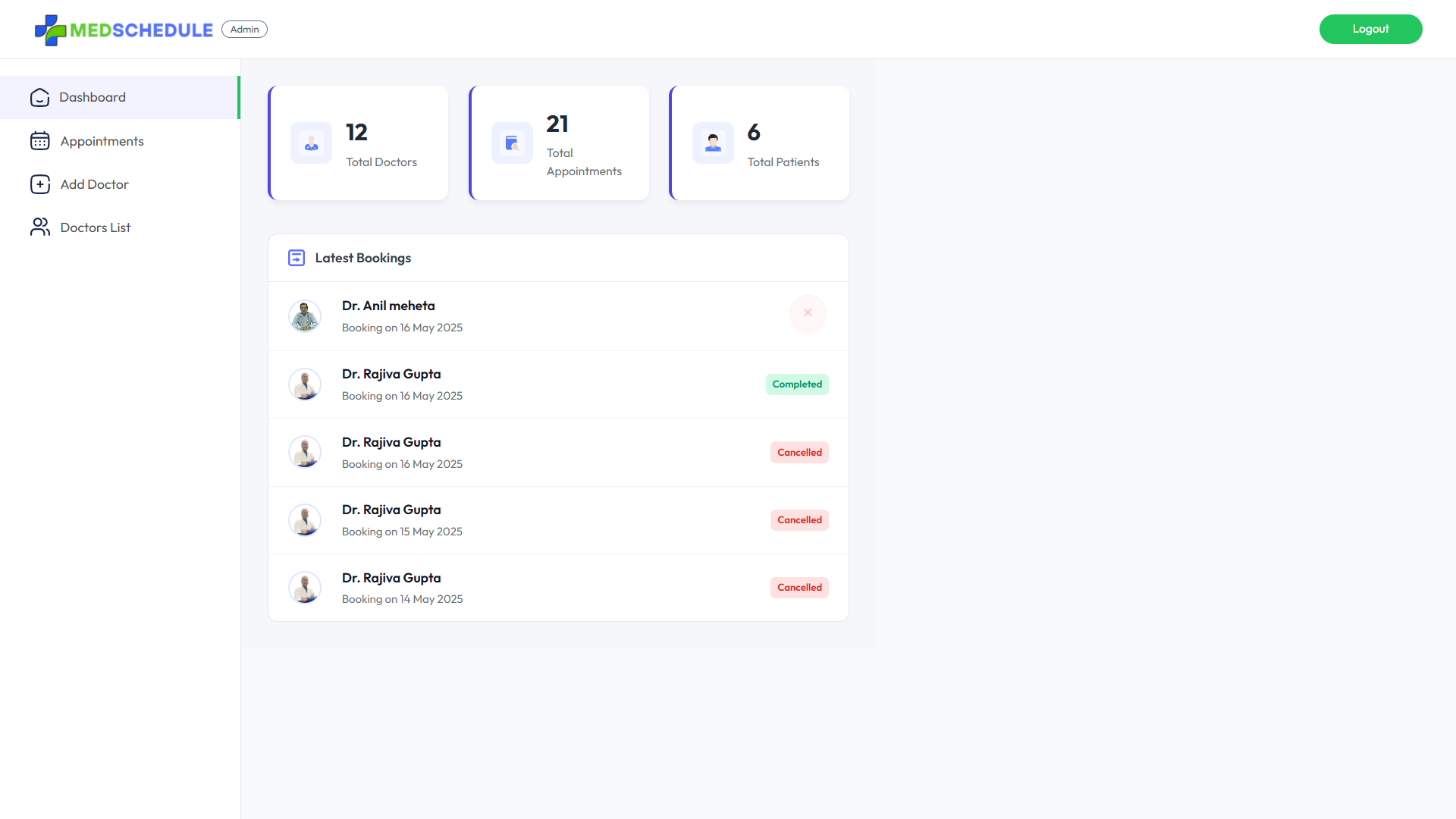Click Cancelled badge for 15 May booking
1456x819 pixels.
[799, 520]
